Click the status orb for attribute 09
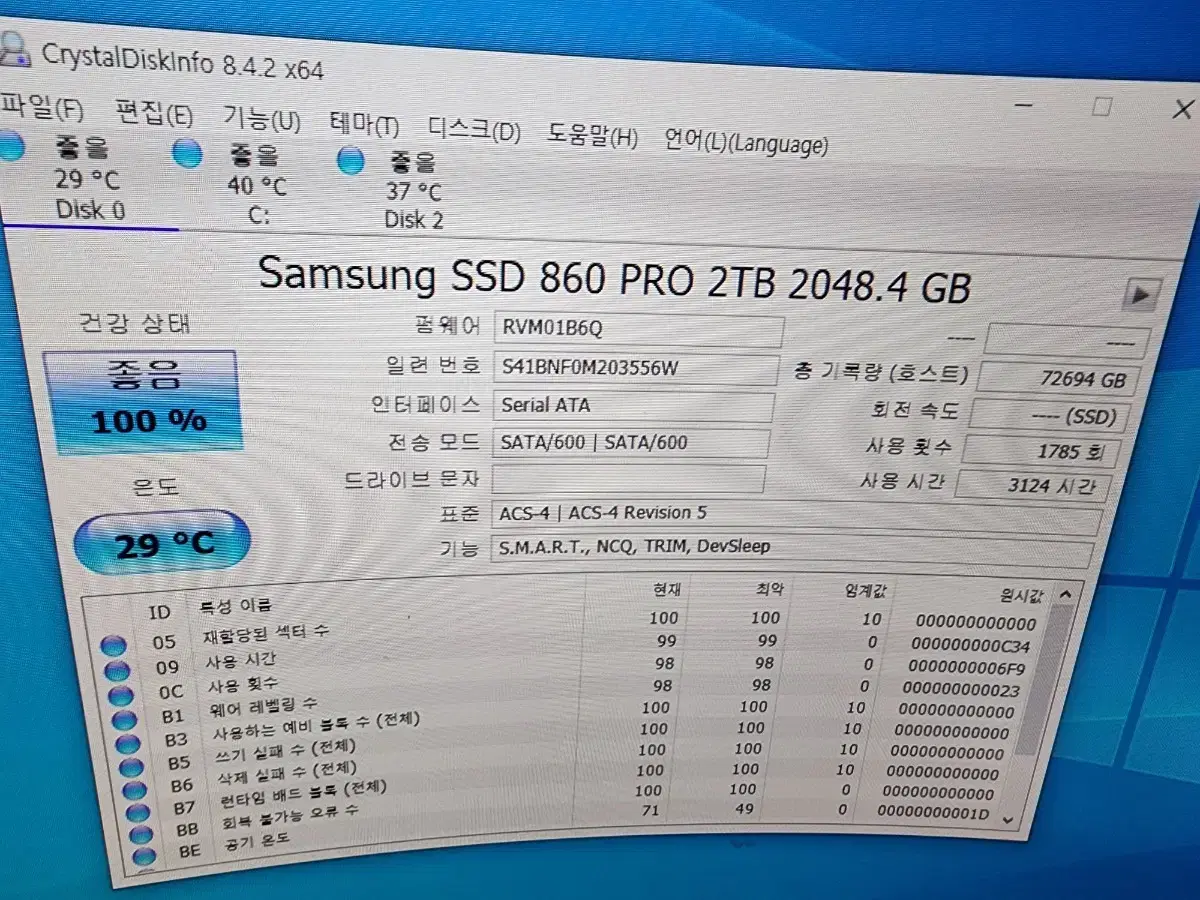Screen dimensions: 1200x900 click(118, 672)
